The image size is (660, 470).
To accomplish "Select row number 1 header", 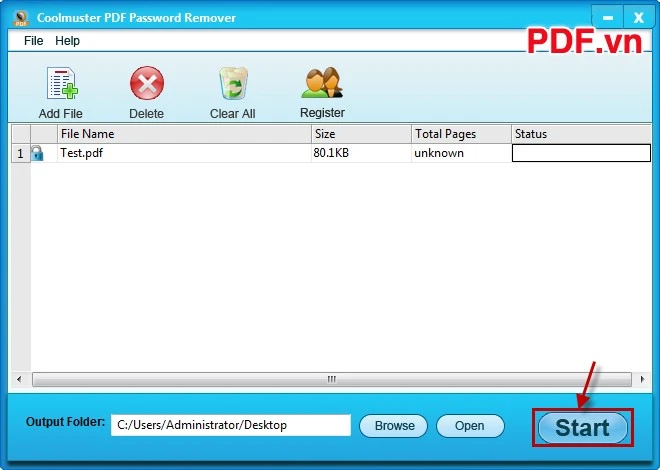I will click(x=20, y=153).
